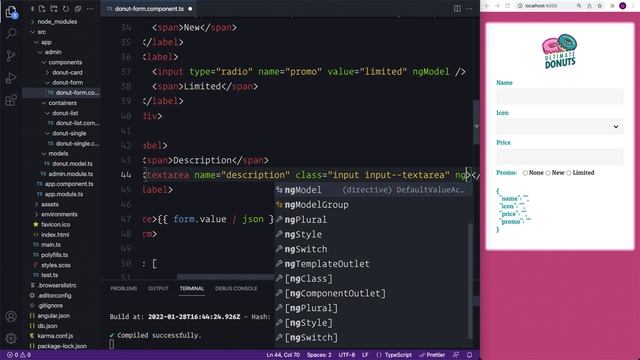Image resolution: width=640 pixels, height=360 pixels.
Task: Open package-lock.json in explorer
Action: point(61,346)
